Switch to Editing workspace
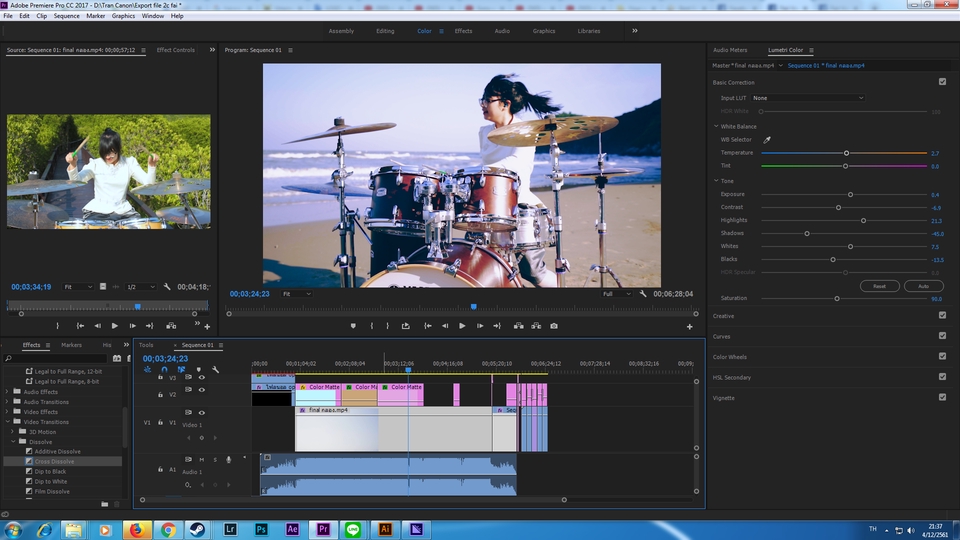Viewport: 960px width, 540px height. (385, 31)
